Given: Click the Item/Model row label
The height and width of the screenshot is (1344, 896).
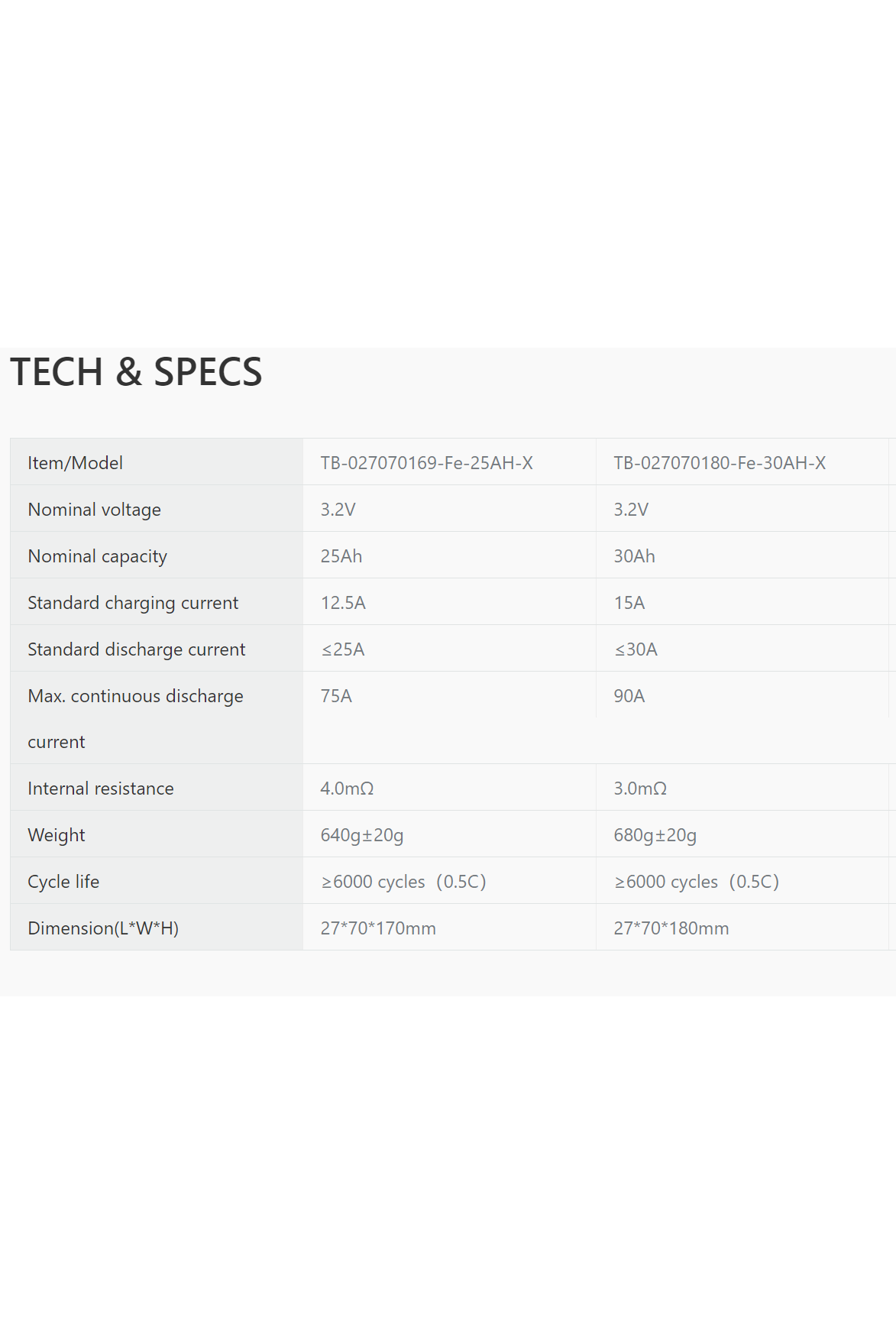Looking at the screenshot, I should click(75, 463).
